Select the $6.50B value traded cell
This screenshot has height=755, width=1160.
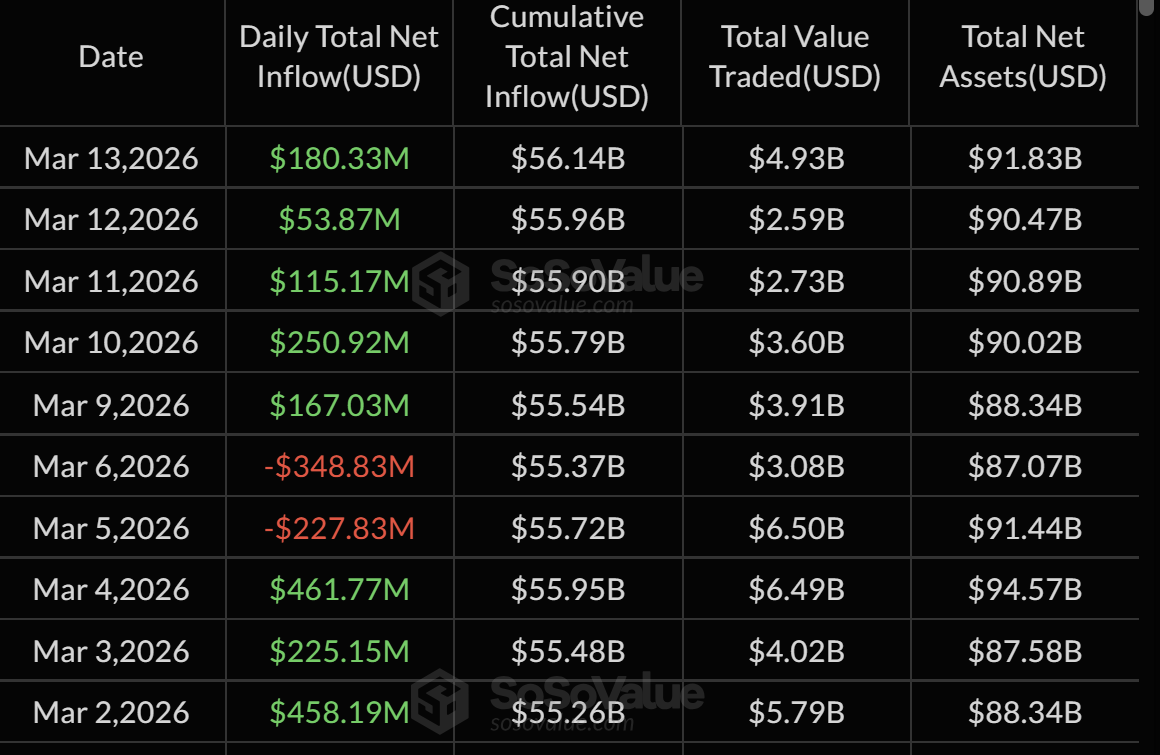pyautogui.click(x=796, y=528)
